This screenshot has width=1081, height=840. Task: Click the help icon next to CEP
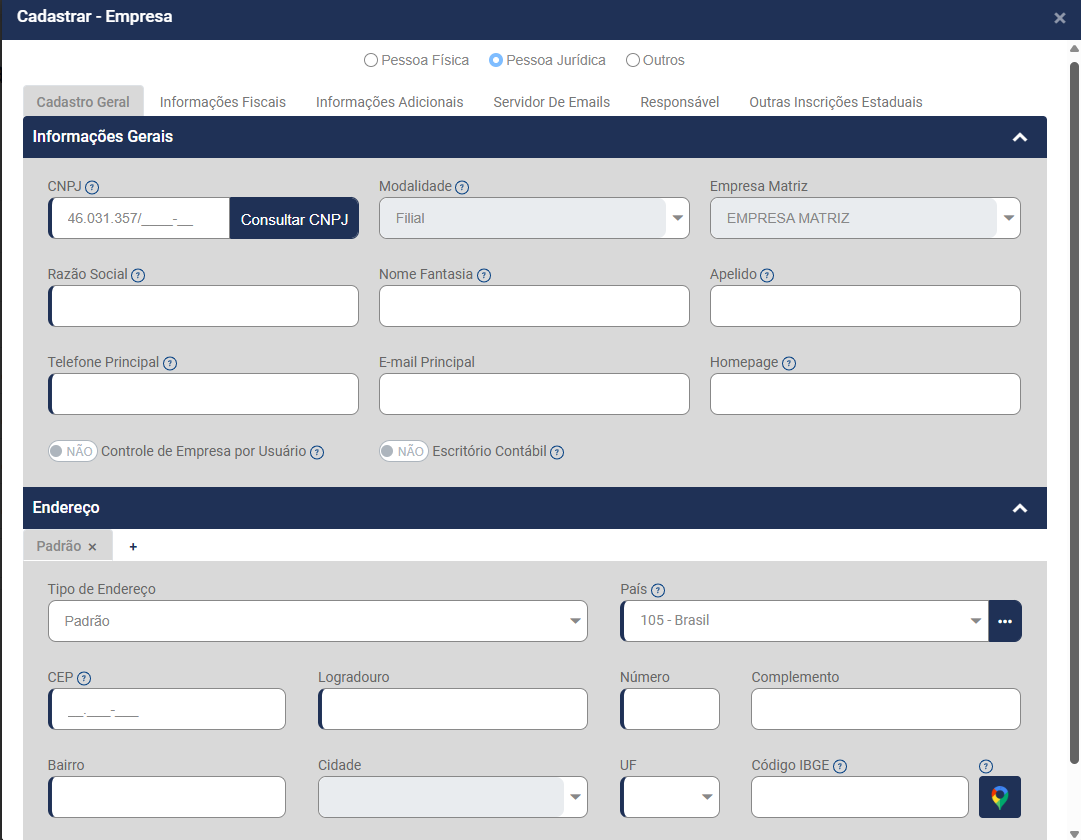point(84,678)
